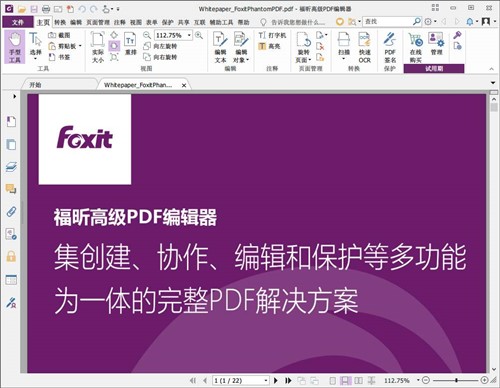This screenshot has height=388, width=500.
Task: Toggle Fit Visible view icon in ribbon
Action: click(114, 57)
